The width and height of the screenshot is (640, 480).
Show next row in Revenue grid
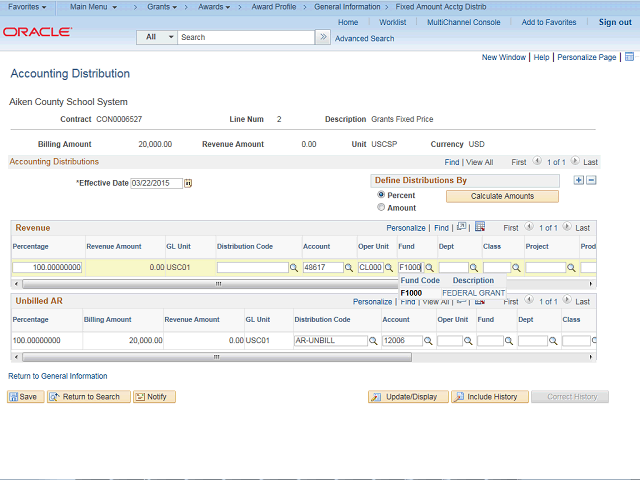click(x=567, y=227)
